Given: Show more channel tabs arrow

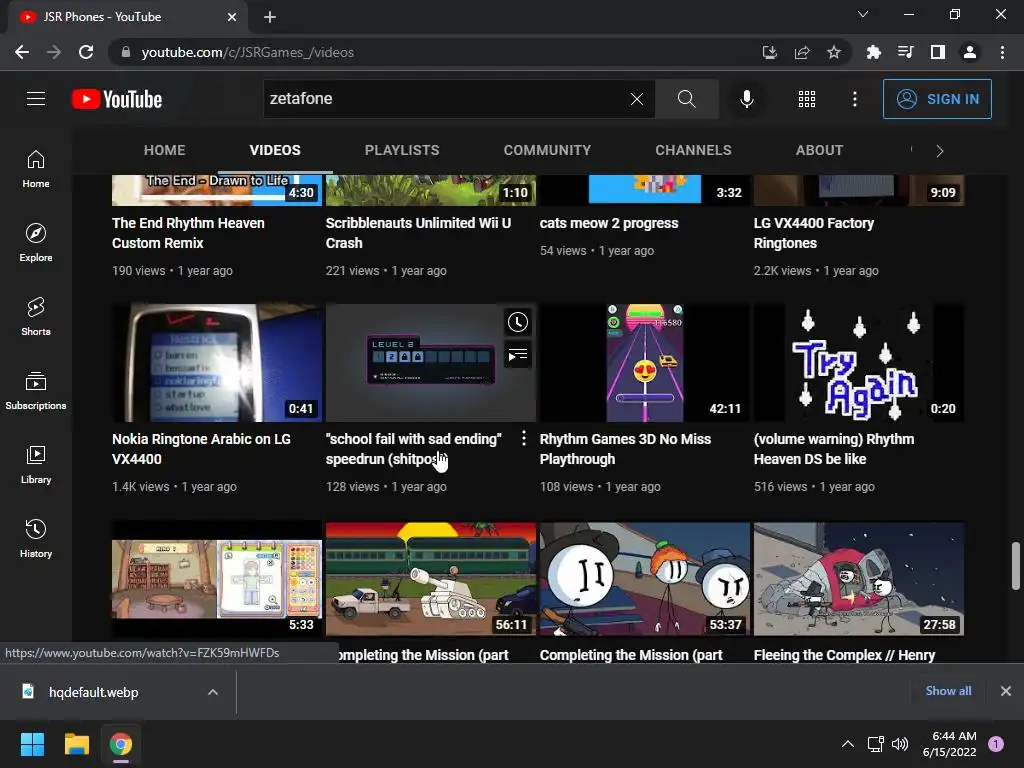Looking at the screenshot, I should point(940,151).
